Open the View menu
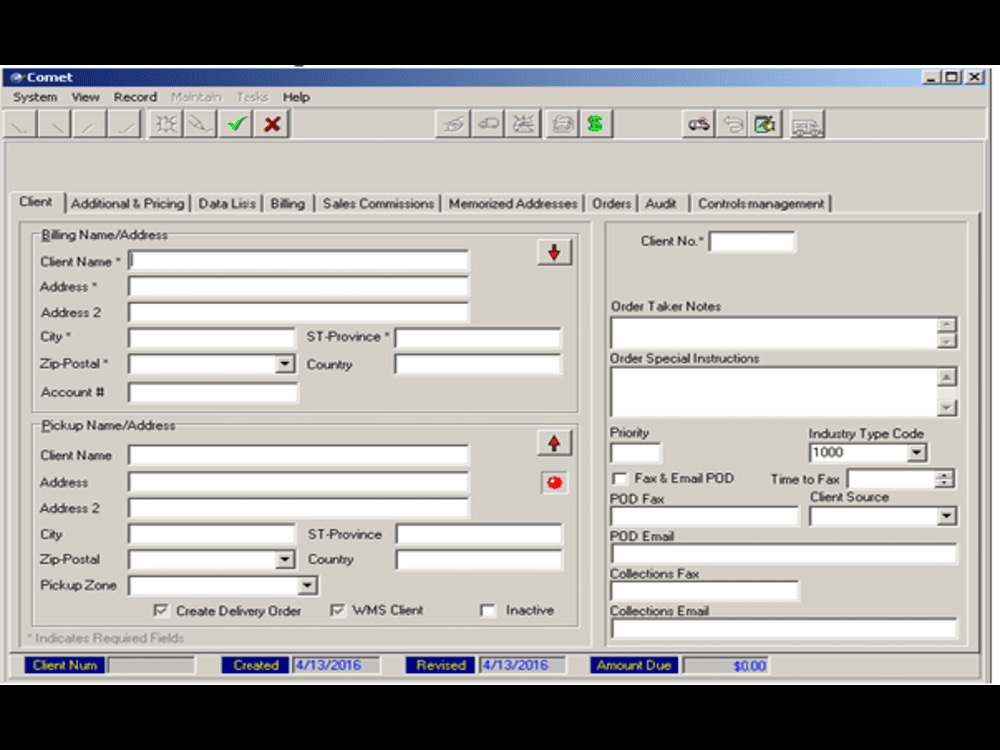The height and width of the screenshot is (750, 1000). 85,97
